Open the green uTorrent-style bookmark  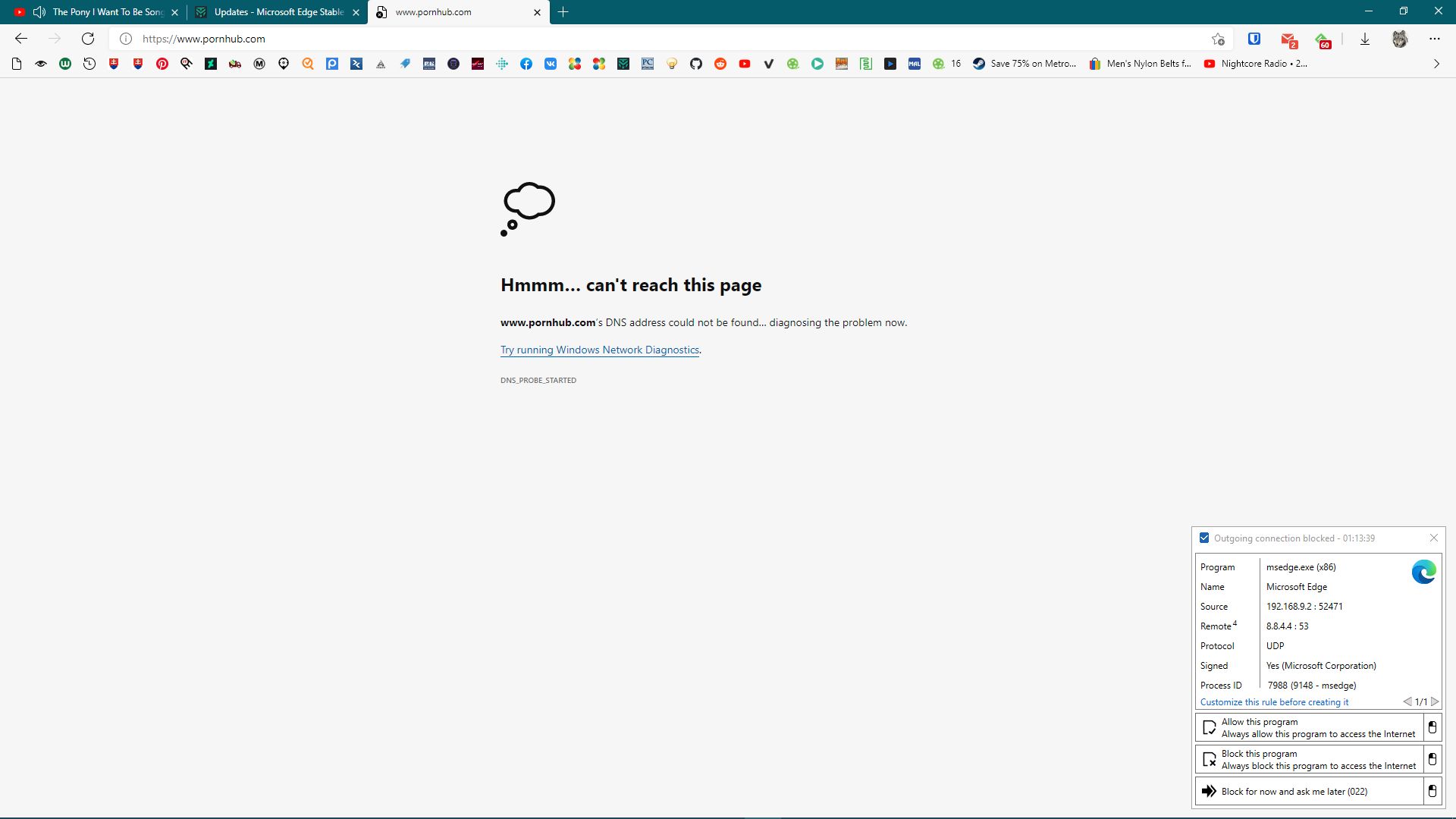coord(65,64)
